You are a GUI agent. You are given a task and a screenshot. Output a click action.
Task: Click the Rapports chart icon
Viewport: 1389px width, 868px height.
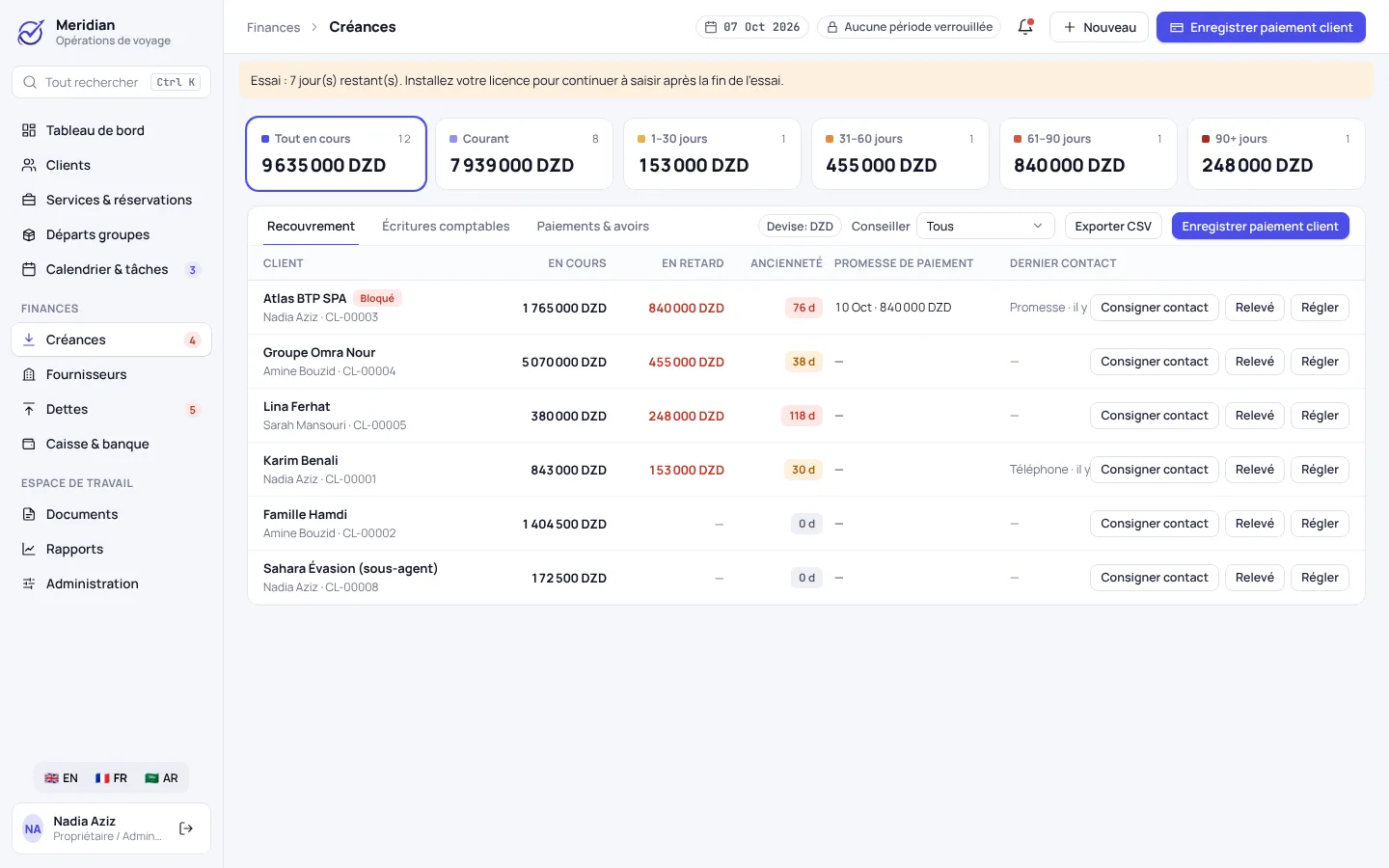pos(29,549)
